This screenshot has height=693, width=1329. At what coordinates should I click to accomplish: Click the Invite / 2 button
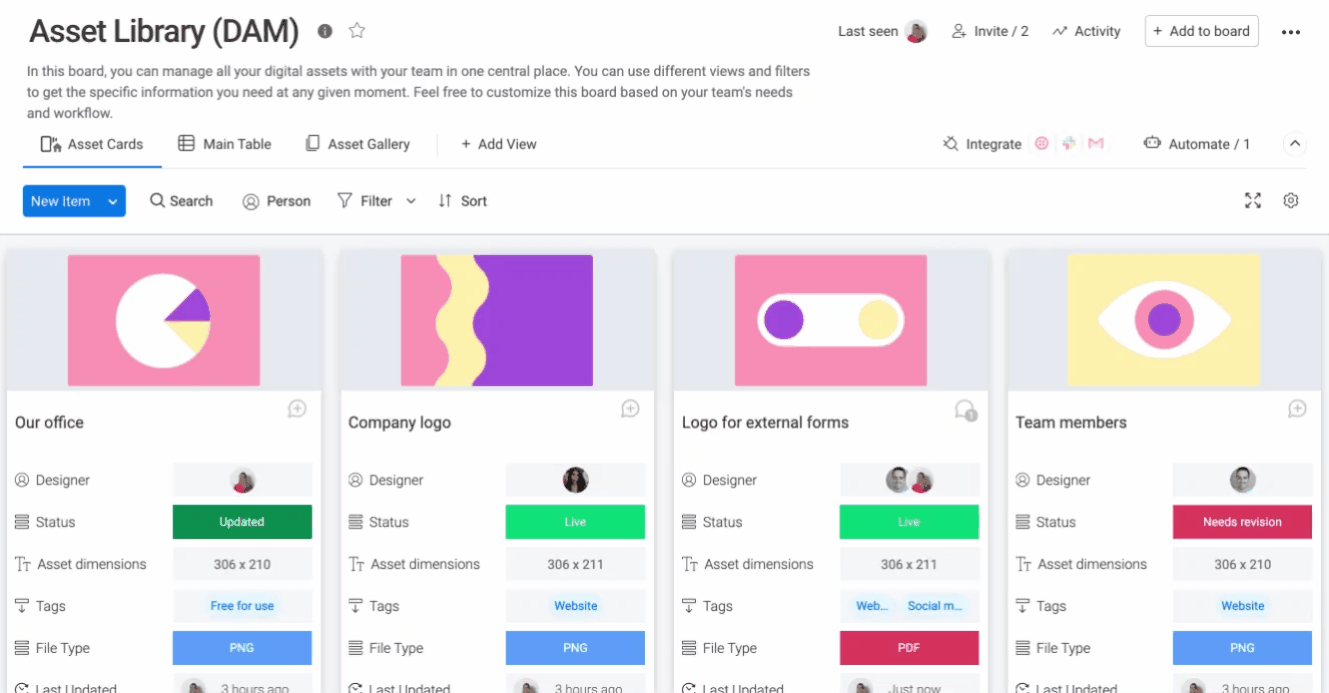pos(990,31)
